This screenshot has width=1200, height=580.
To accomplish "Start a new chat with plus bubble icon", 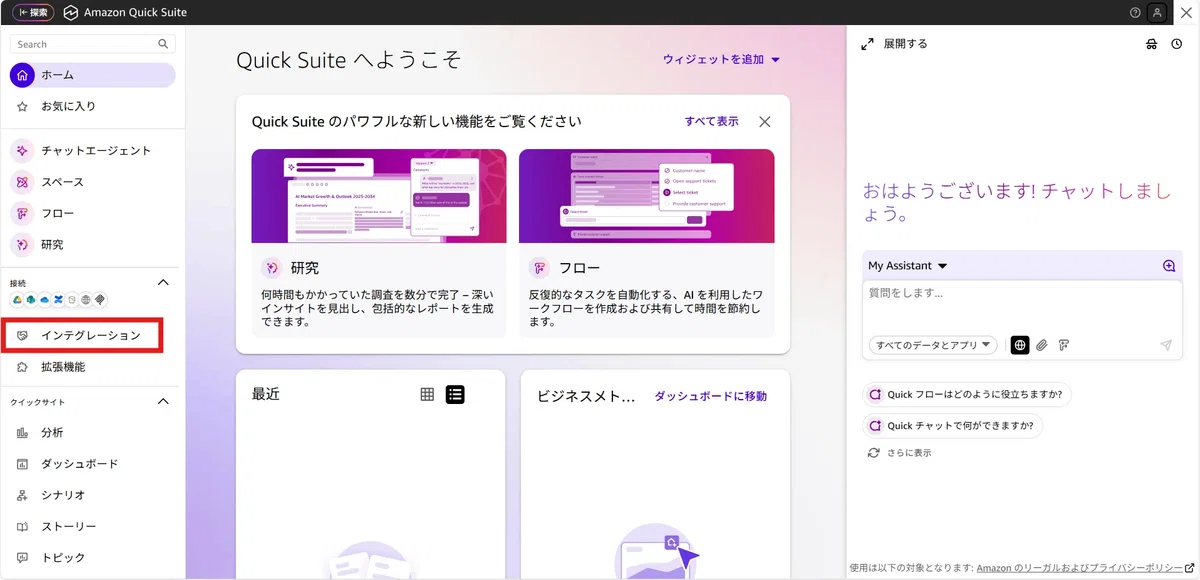I will pyautogui.click(x=1169, y=266).
